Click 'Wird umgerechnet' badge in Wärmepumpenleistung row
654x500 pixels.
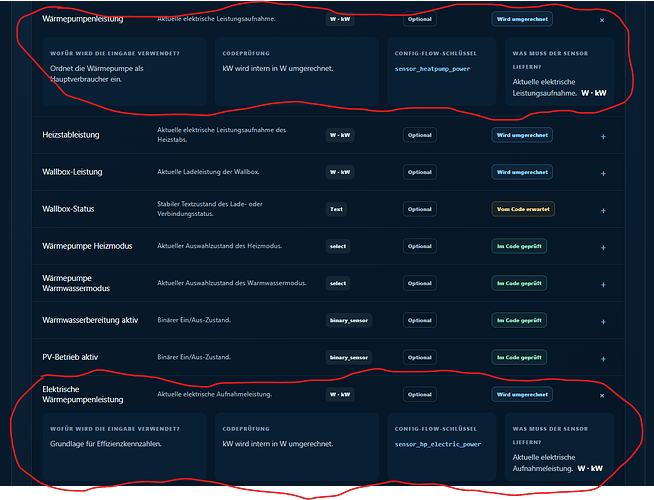(x=522, y=19)
